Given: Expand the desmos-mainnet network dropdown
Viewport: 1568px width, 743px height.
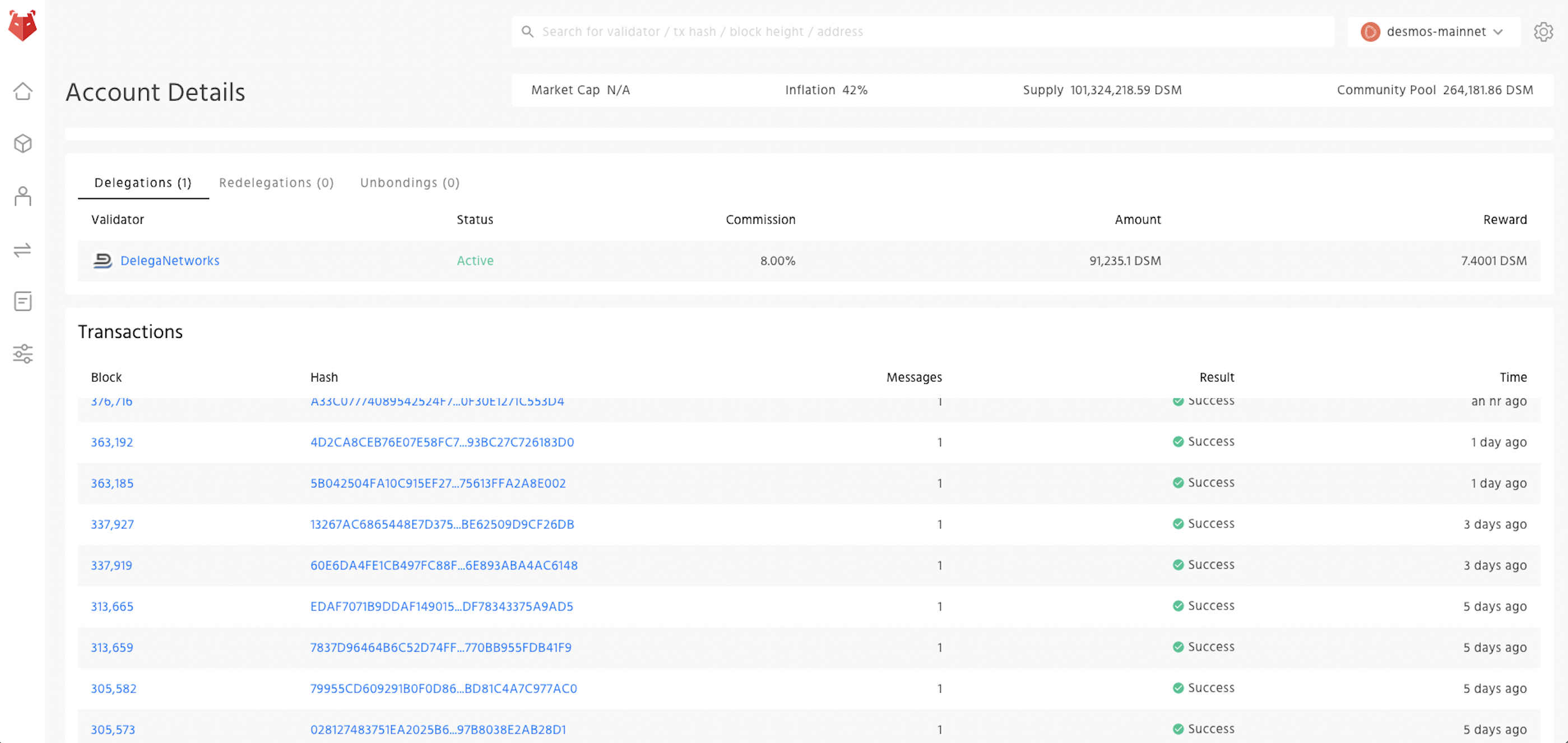Looking at the screenshot, I should coord(1434,31).
